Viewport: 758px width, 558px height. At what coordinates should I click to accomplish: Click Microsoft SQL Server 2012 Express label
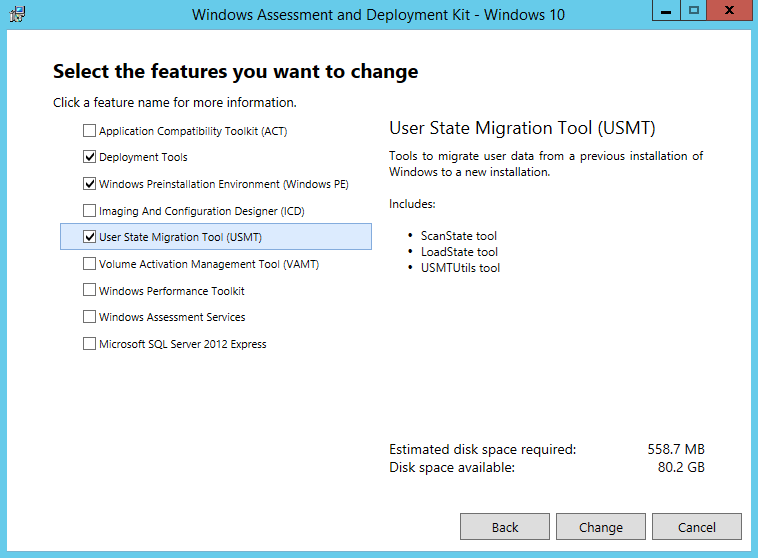(183, 344)
